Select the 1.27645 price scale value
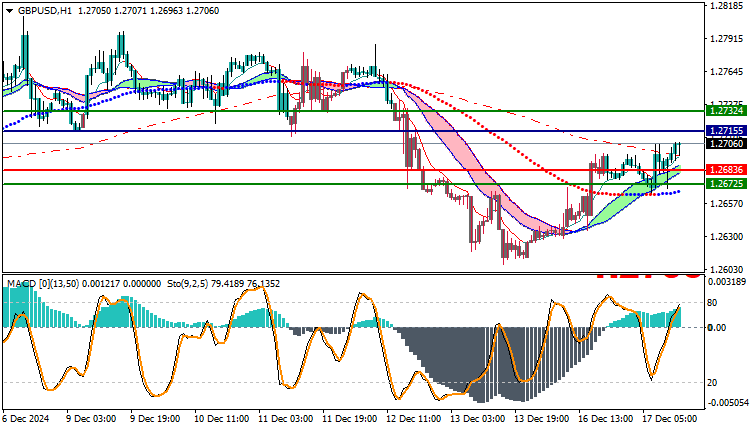 (x=727, y=72)
